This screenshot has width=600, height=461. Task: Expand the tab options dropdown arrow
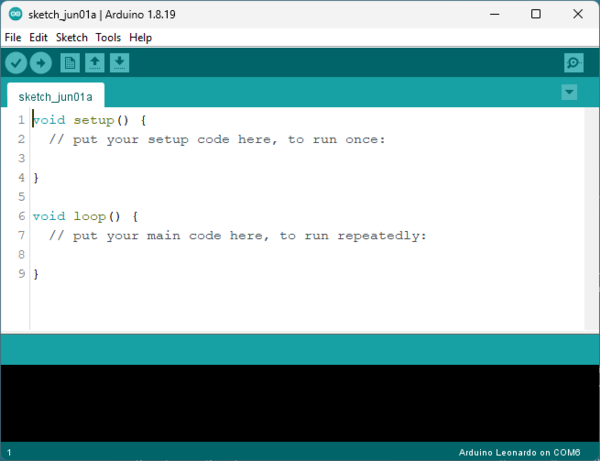tap(569, 92)
